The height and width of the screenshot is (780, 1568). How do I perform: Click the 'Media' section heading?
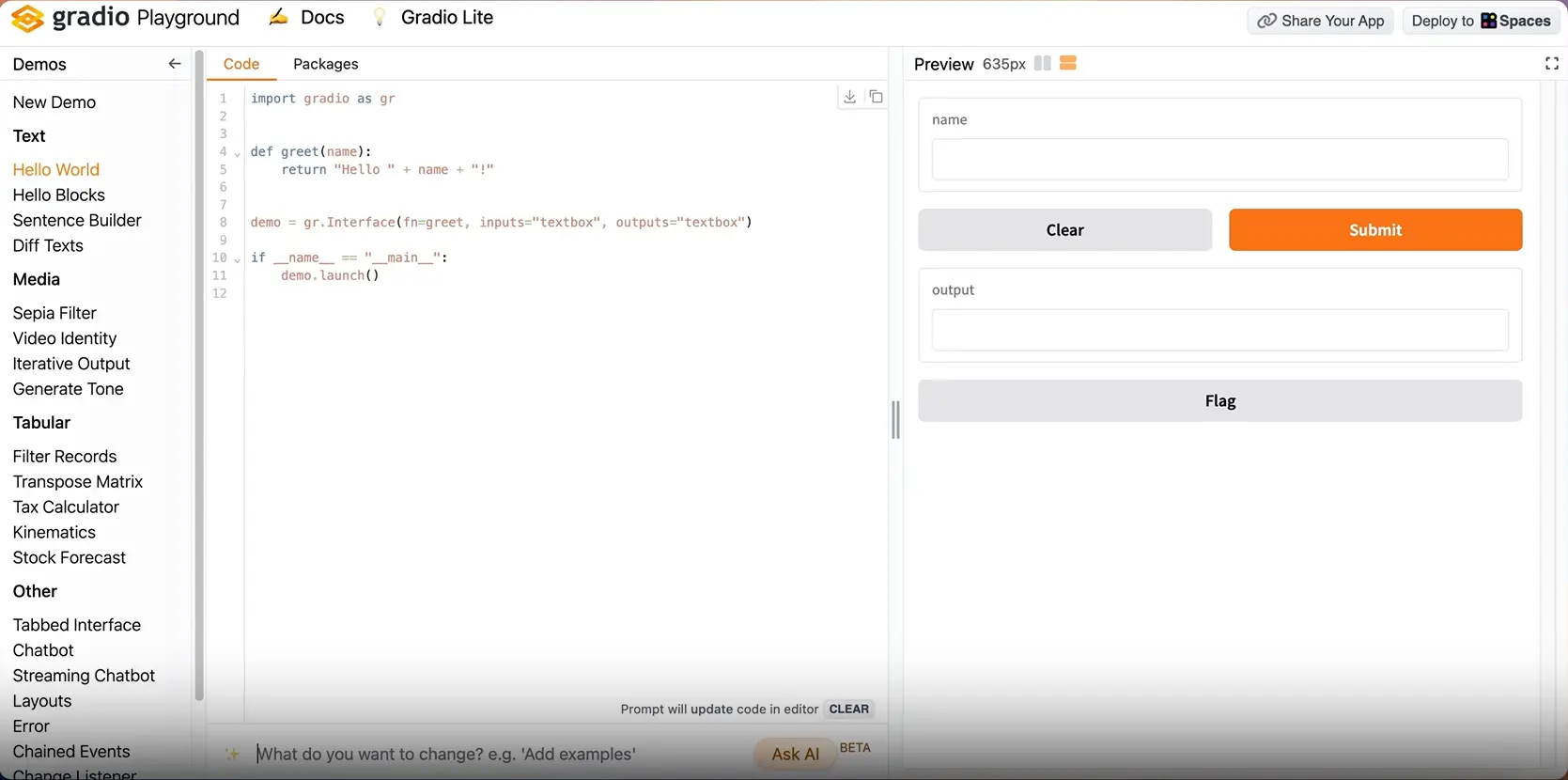(x=37, y=280)
